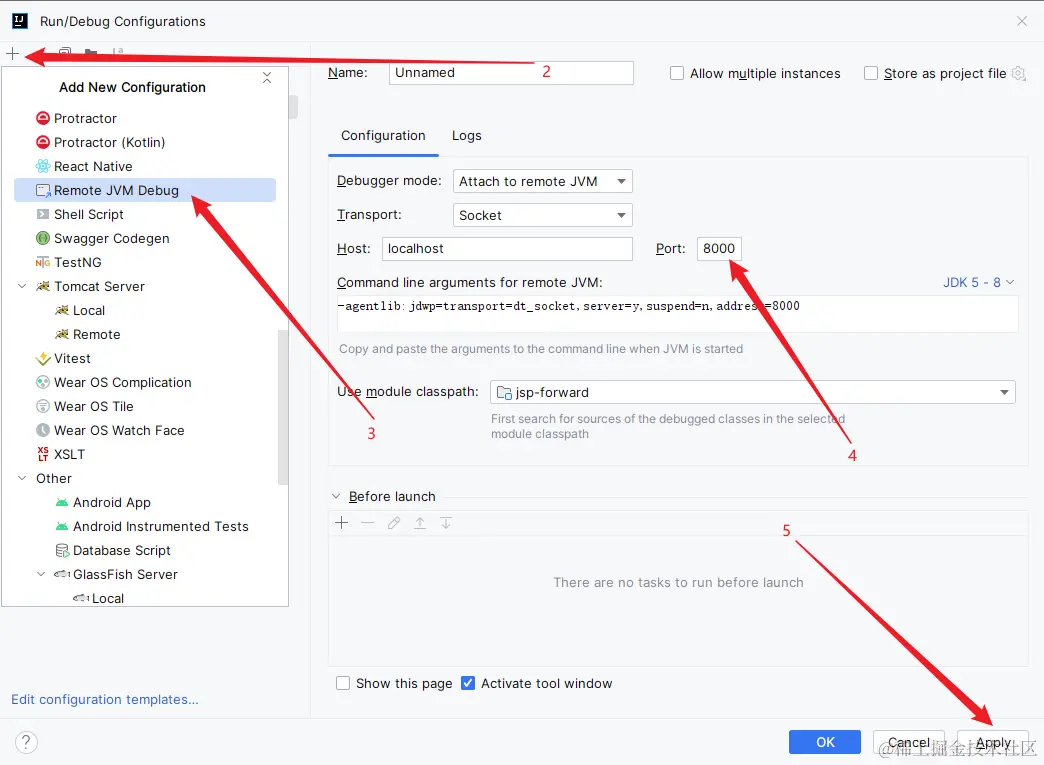1044x765 pixels.
Task: Switch to the Logs tab
Action: click(x=466, y=136)
